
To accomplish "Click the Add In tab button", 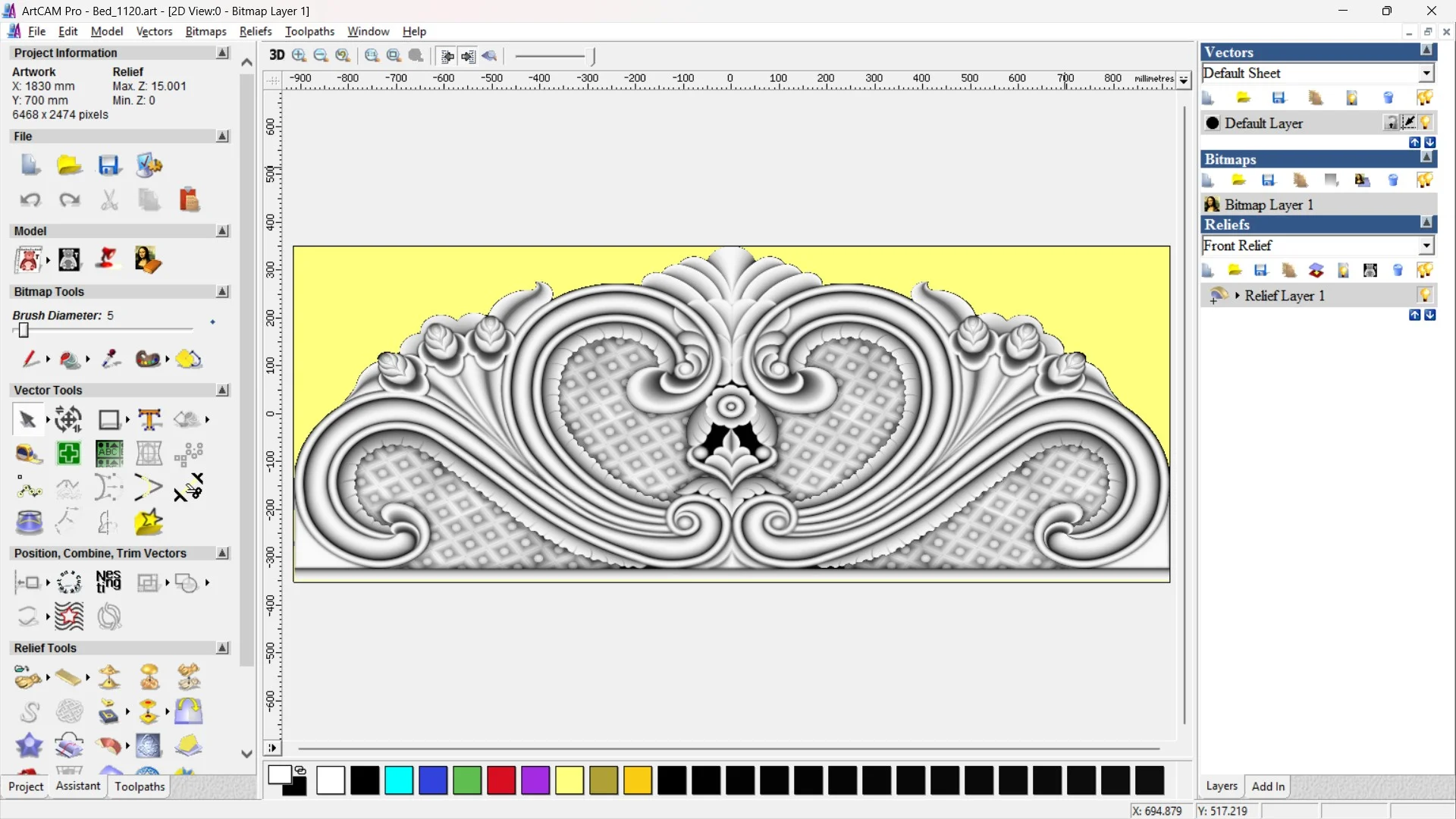I will [x=1268, y=786].
